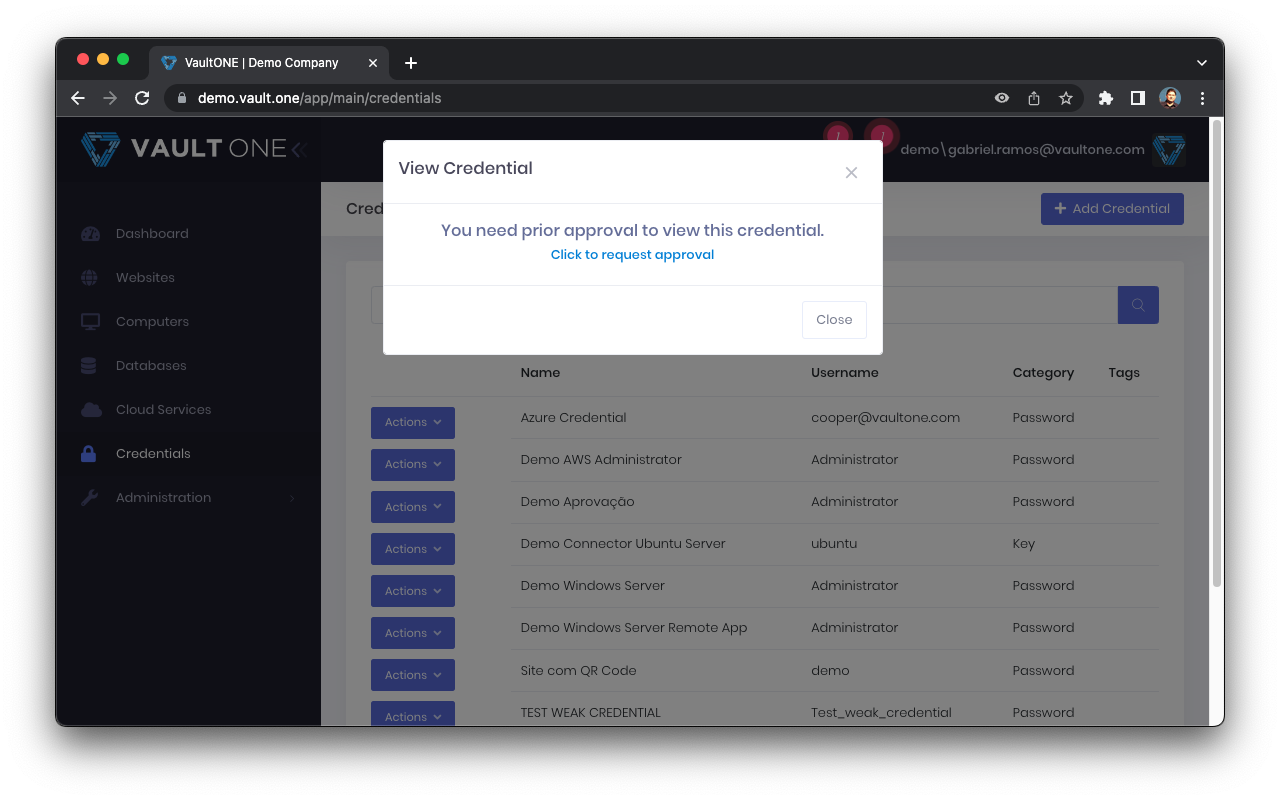Toggle the browser bookmark star

click(x=1065, y=98)
